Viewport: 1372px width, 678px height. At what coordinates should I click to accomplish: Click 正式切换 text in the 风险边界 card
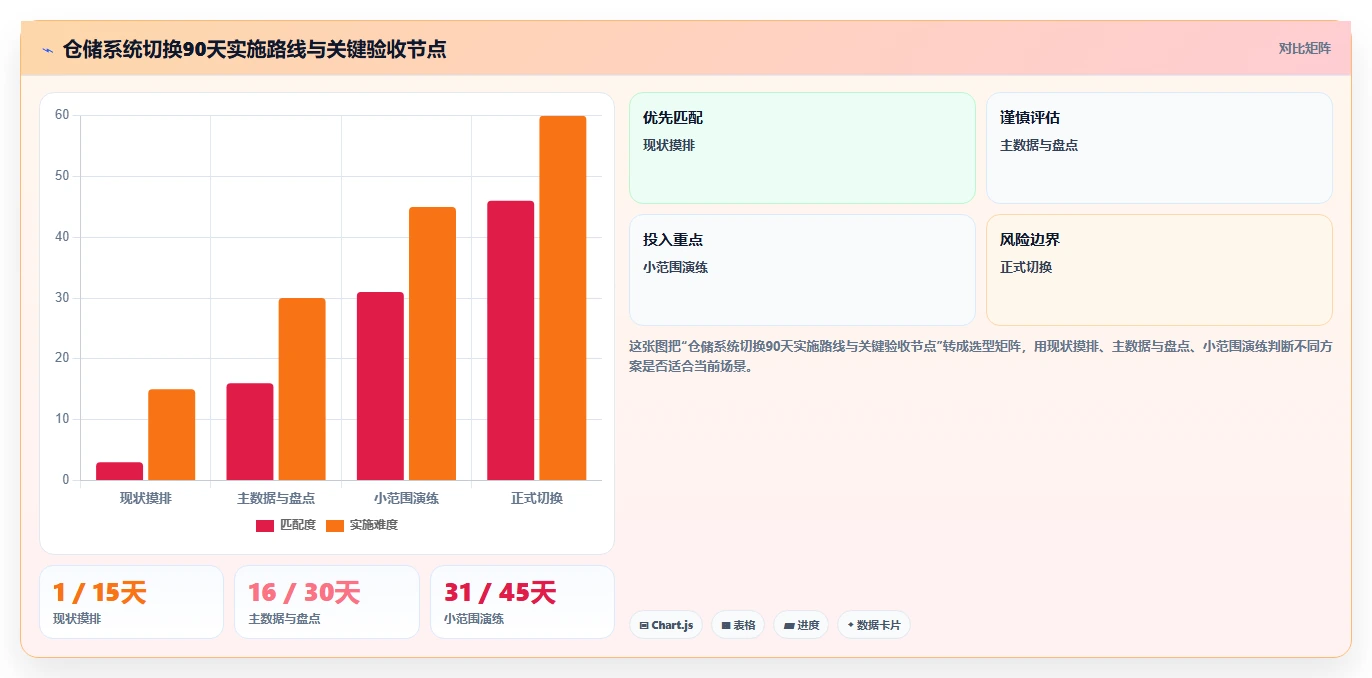1026,267
